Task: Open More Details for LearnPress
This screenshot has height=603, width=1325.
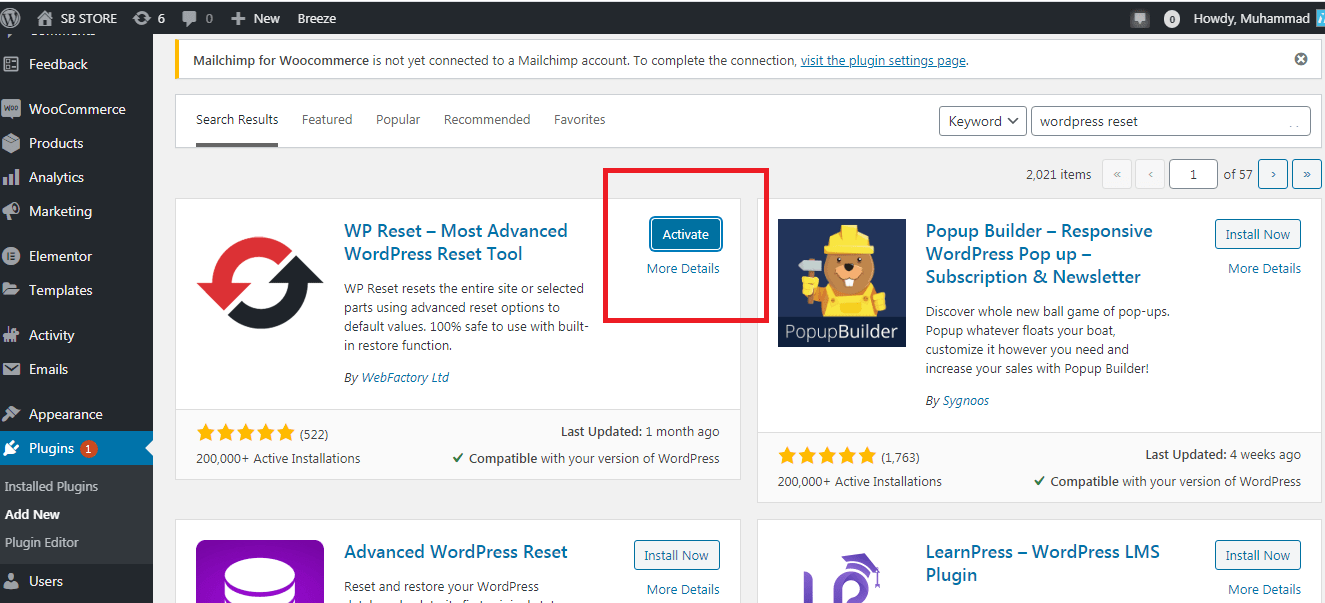Action: pyautogui.click(x=1264, y=589)
